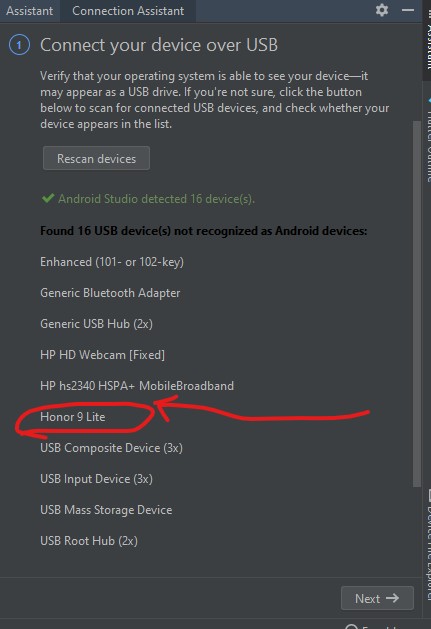This screenshot has height=629, width=431.
Task: Select the Enhanced (101- or 102-key) entry
Action: tap(112, 262)
